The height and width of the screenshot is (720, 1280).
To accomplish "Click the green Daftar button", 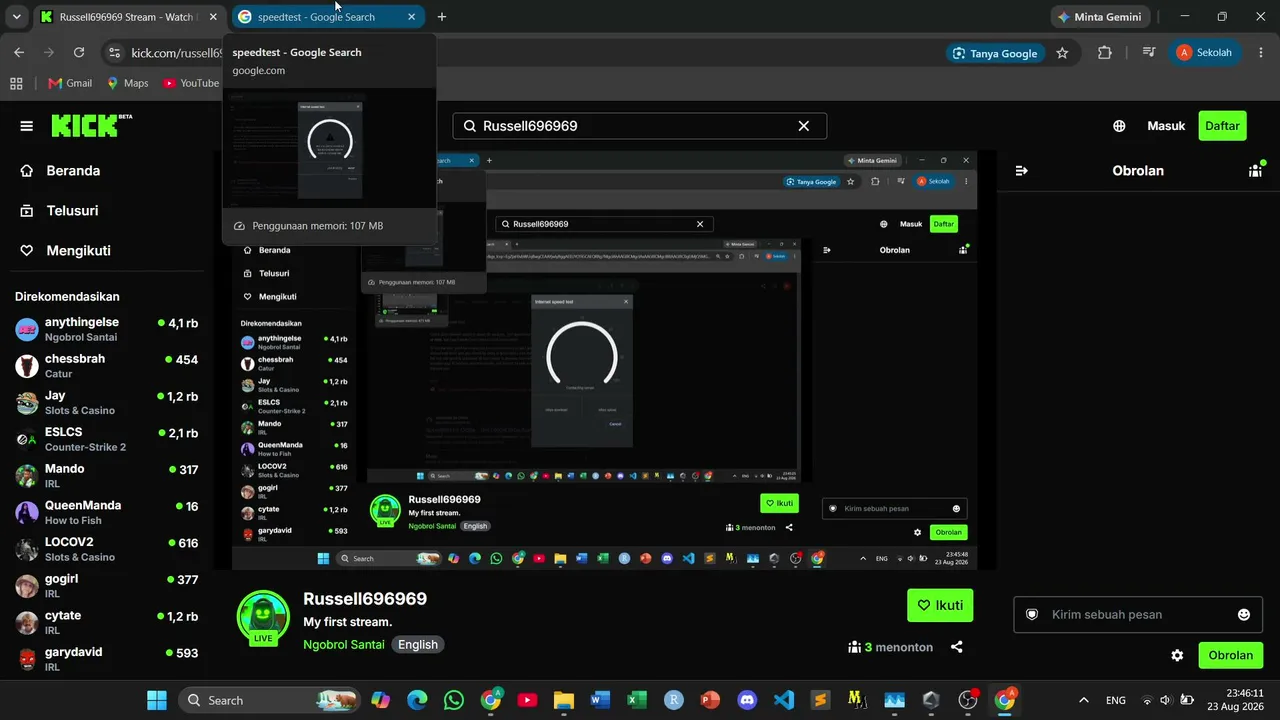I will coord(1222,126).
